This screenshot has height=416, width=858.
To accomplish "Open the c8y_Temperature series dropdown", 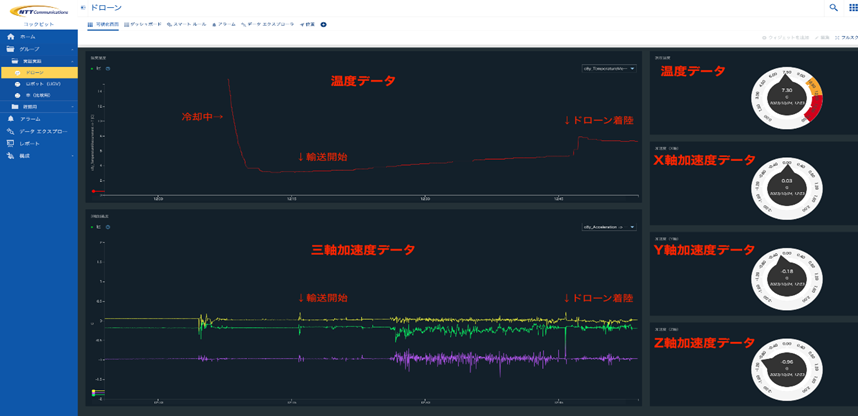I will [x=609, y=68].
